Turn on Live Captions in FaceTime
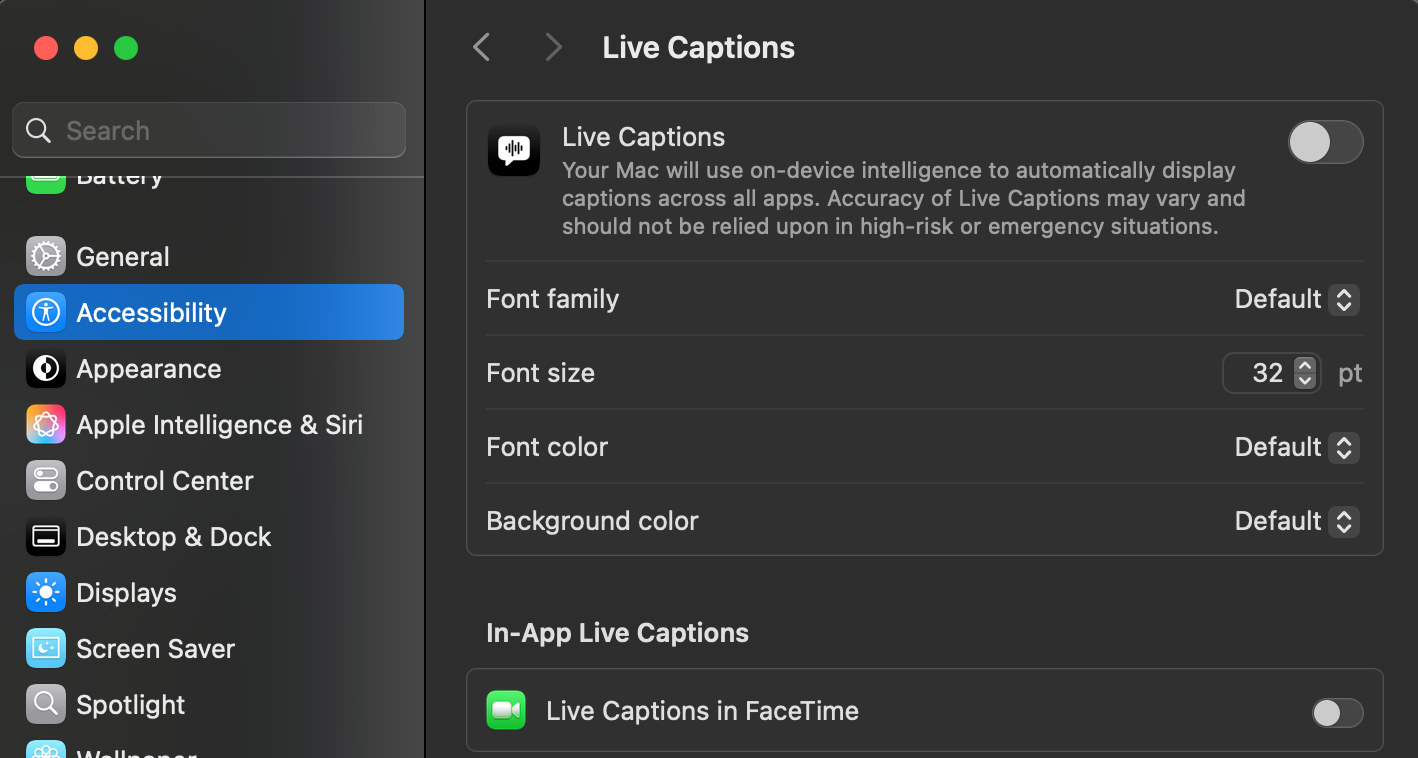The width and height of the screenshot is (1418, 758). tap(1337, 712)
